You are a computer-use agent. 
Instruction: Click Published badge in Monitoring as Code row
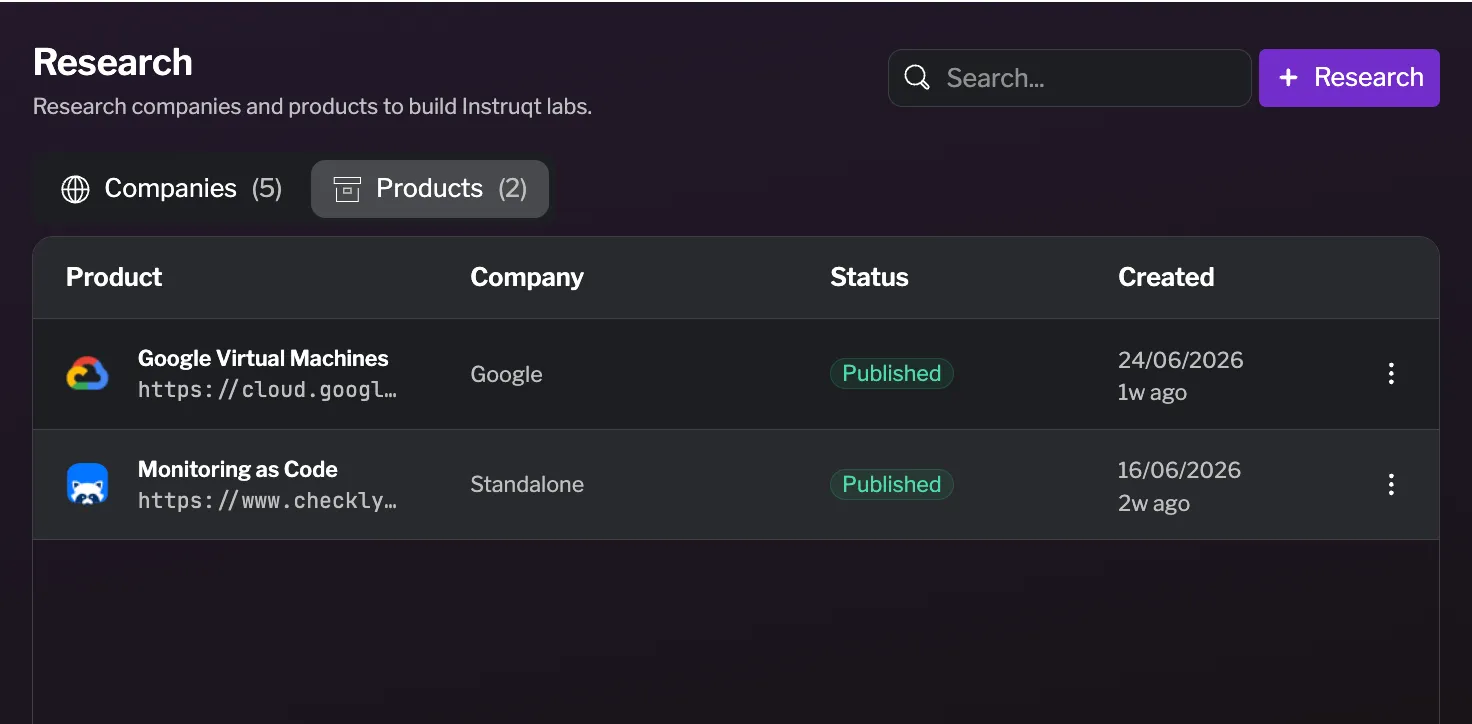[892, 484]
